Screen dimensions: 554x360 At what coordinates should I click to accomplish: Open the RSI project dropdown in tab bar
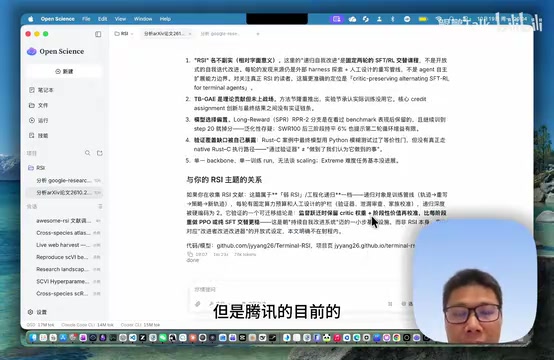(124, 34)
